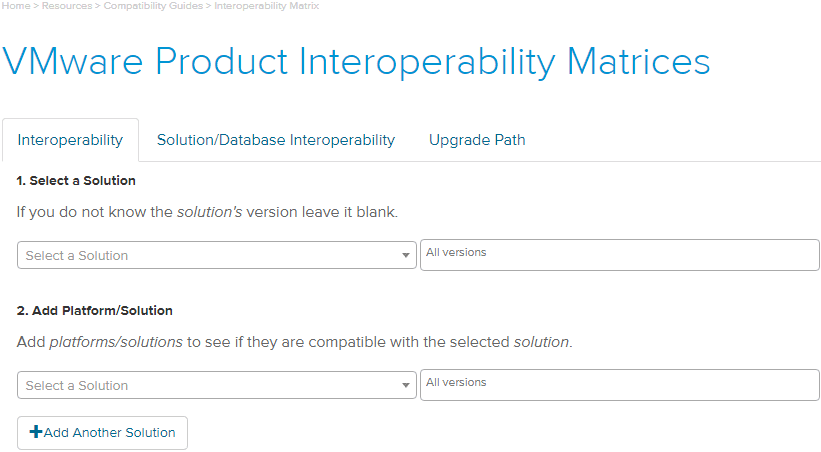Click the dropdown arrow in Add Platform/Solution section
821x452 pixels.
click(406, 386)
